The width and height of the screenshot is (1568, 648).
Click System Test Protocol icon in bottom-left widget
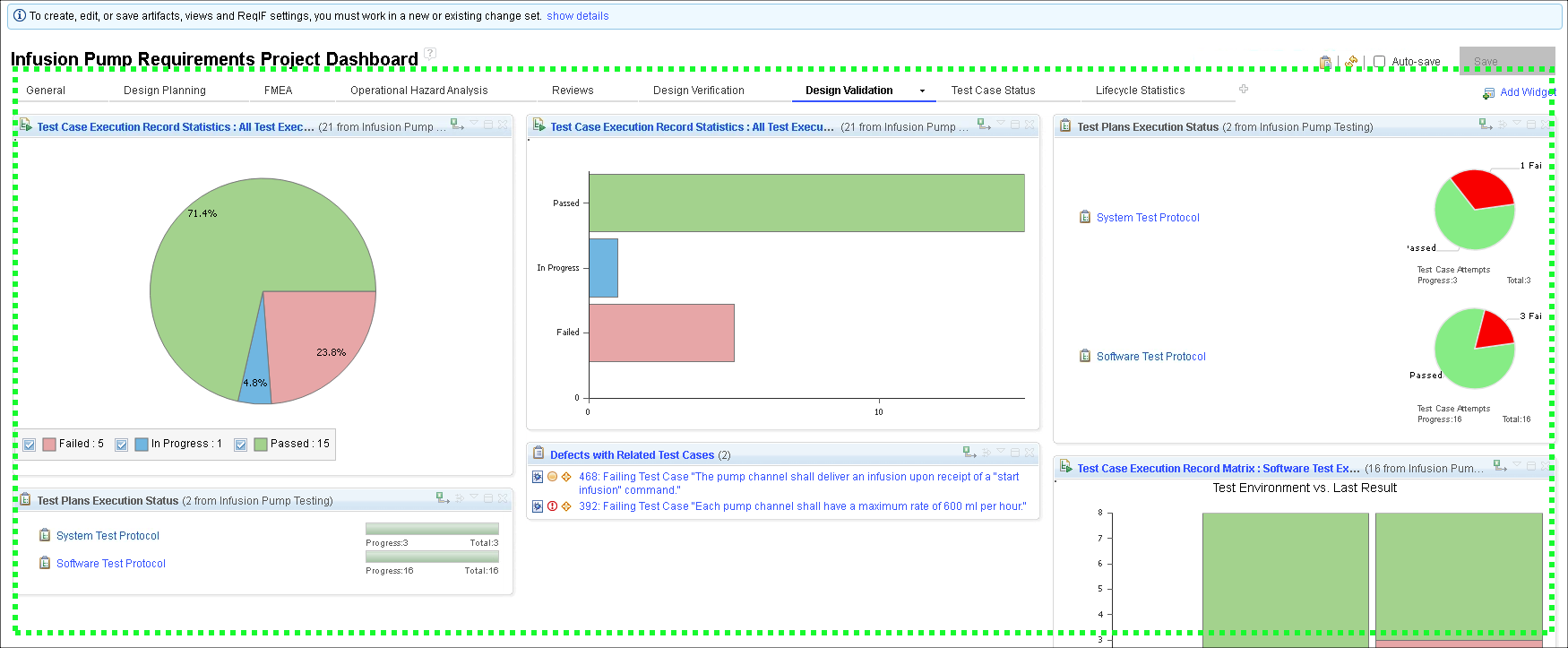(45, 536)
